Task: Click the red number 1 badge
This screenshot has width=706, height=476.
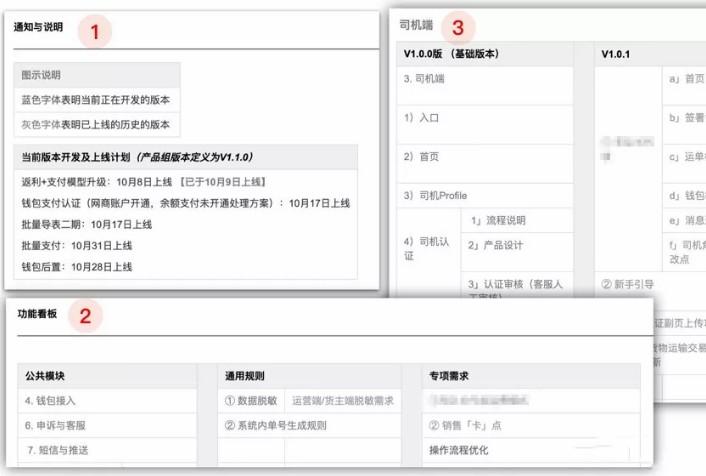Action: [95, 32]
